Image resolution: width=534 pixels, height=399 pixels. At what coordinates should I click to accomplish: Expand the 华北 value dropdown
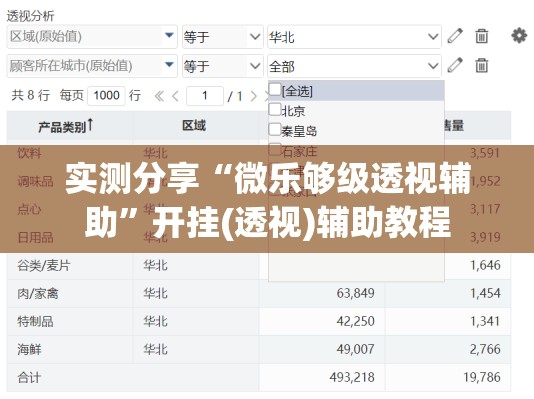point(433,36)
